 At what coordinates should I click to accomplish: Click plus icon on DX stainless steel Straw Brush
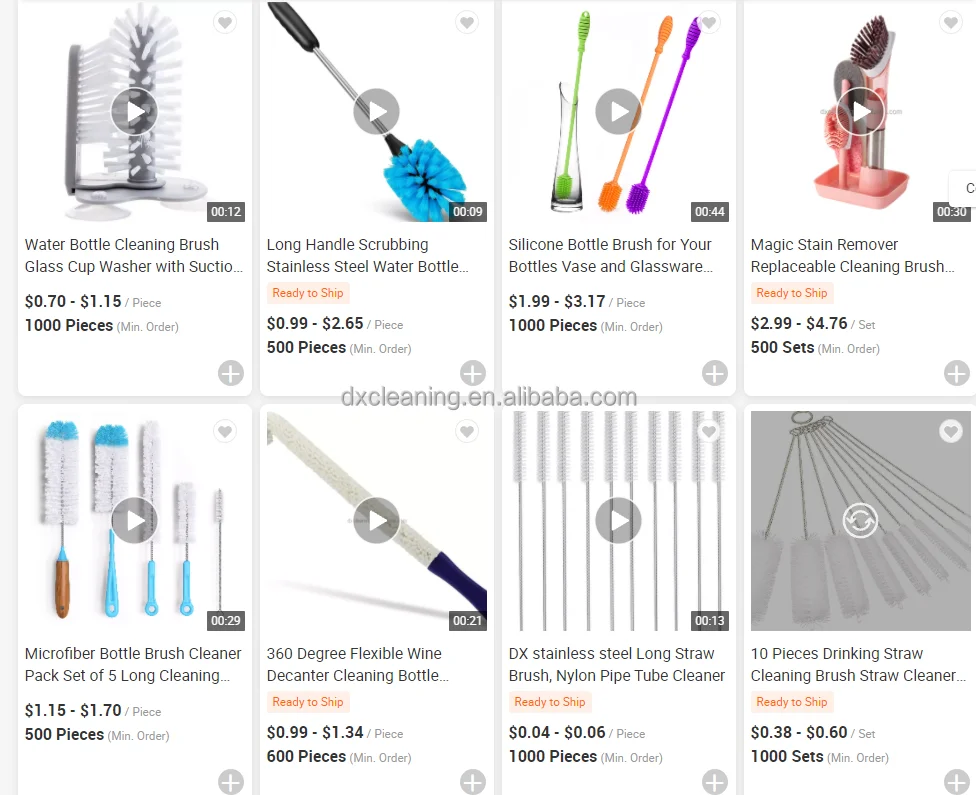pos(715,782)
